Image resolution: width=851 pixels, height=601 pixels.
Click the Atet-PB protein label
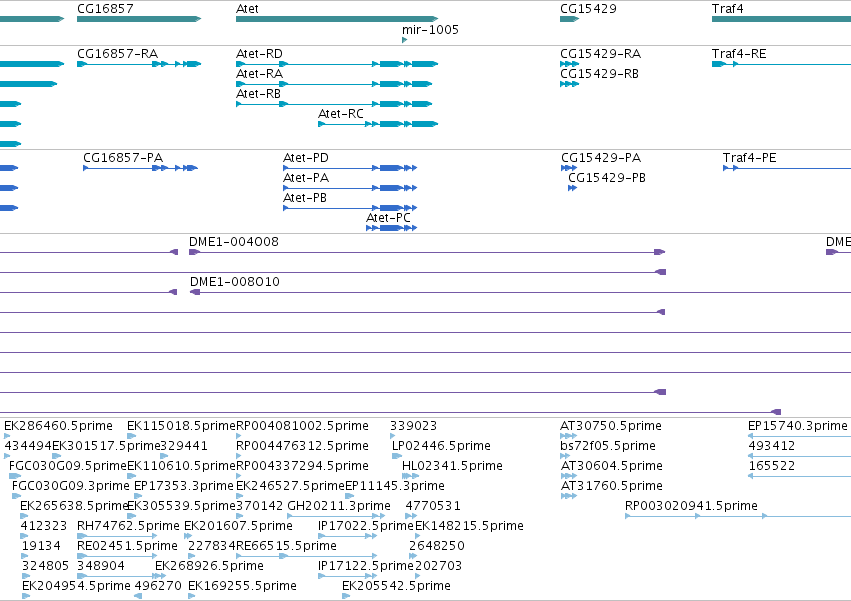[x=305, y=198]
